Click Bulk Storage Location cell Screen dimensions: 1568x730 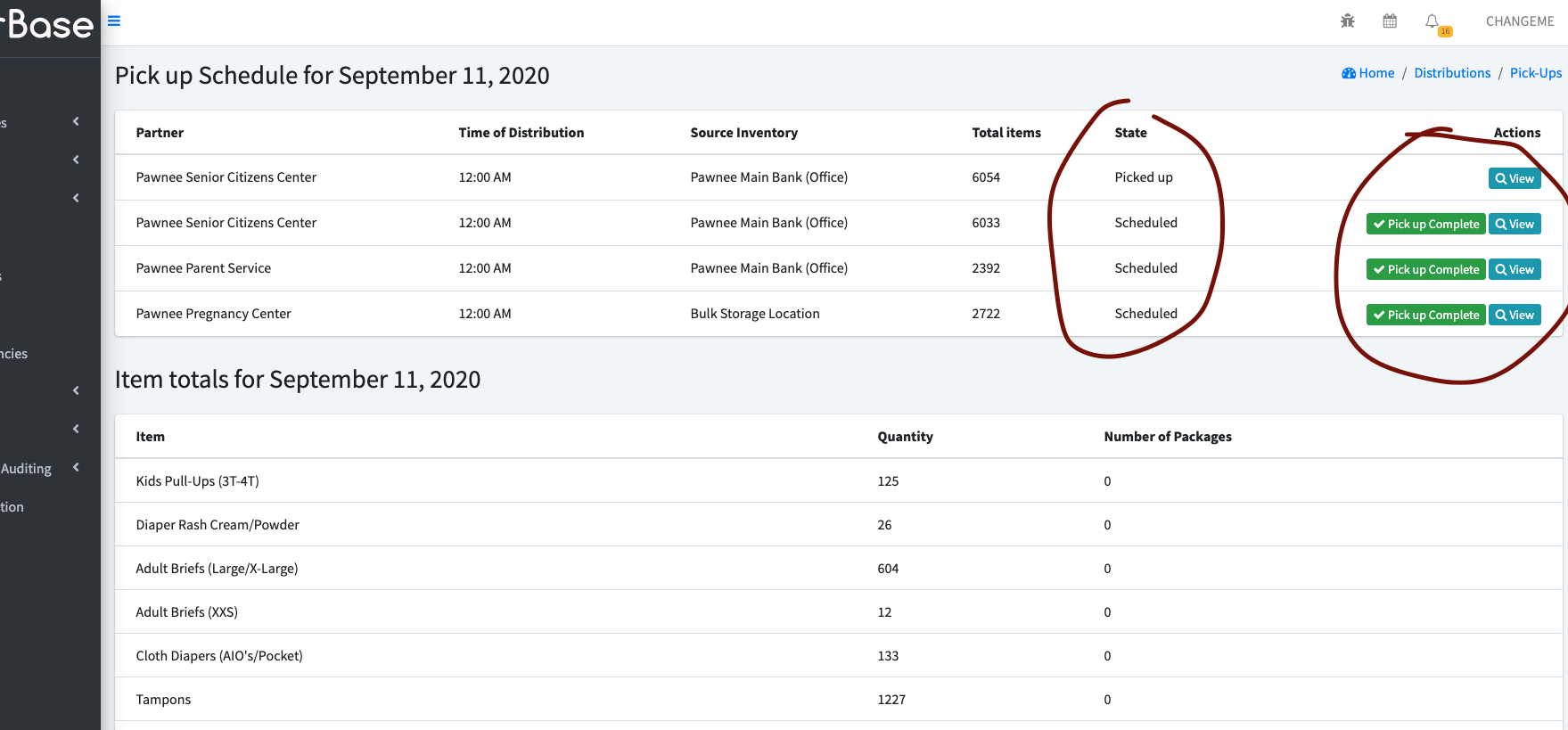coord(755,314)
